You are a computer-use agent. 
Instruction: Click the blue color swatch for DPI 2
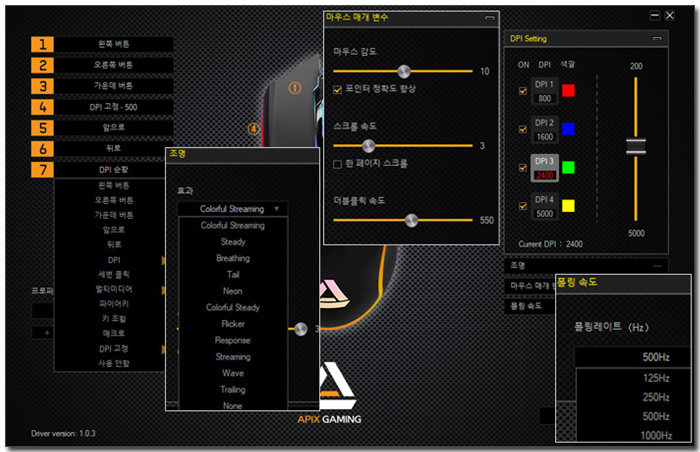tap(570, 129)
